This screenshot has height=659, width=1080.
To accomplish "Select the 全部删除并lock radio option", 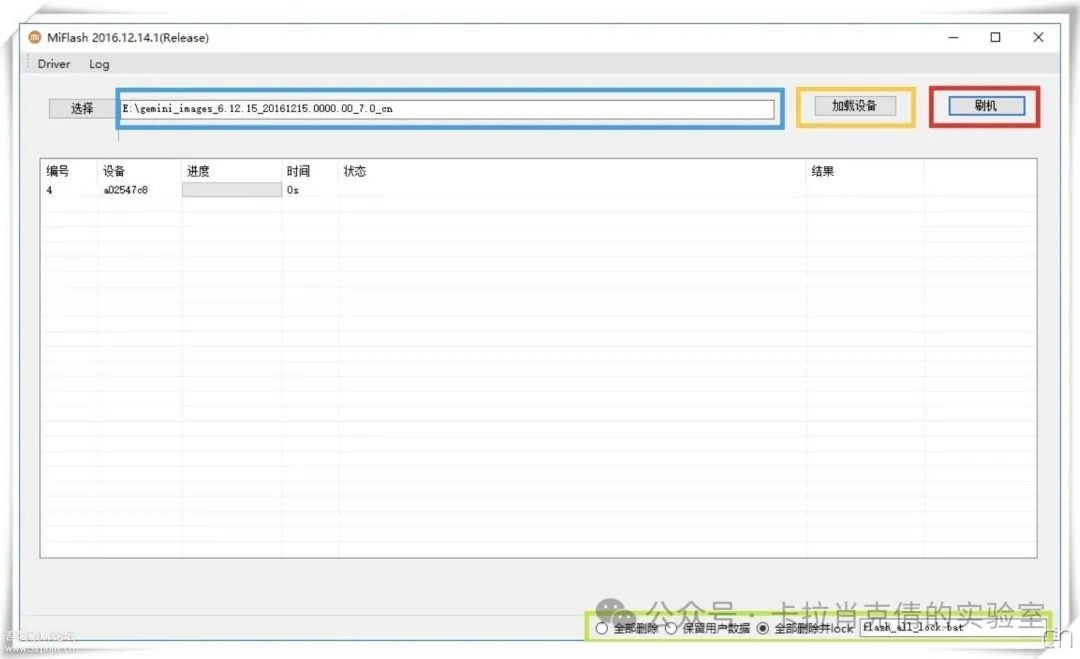I will (763, 629).
